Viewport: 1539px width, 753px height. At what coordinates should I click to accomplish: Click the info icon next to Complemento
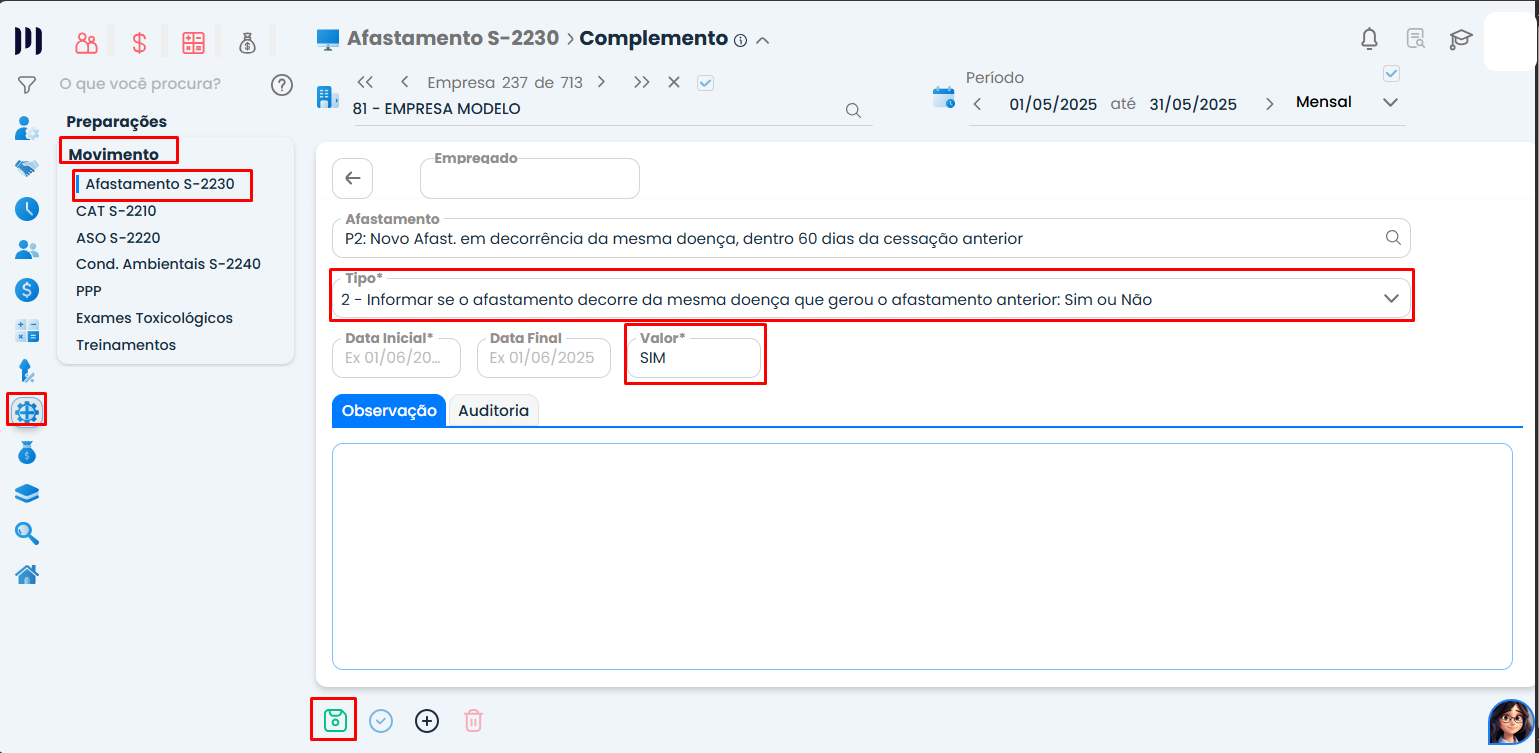[x=740, y=41]
